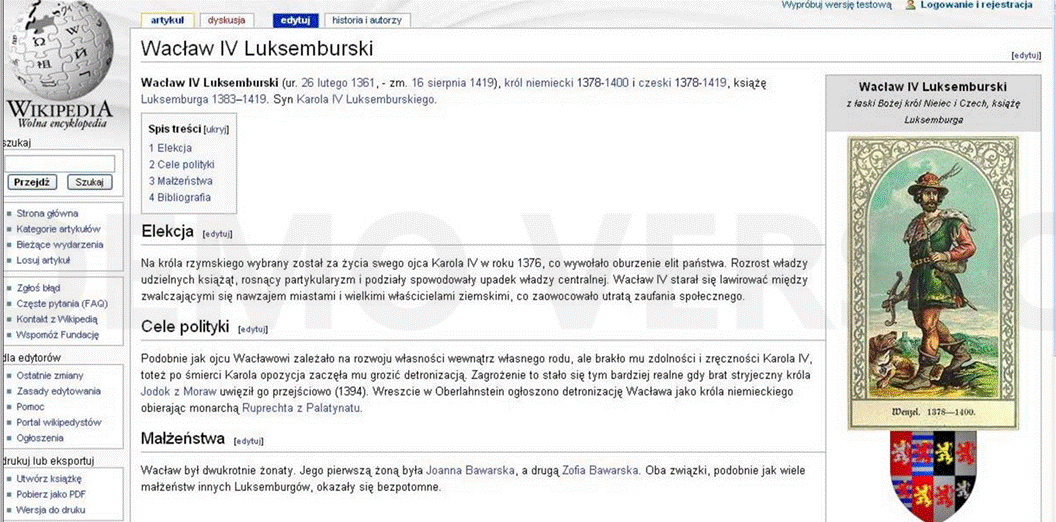The width and height of the screenshot is (1056, 522).
Task: Click the edytuj link beside Elekcja heading
Action: click(218, 234)
